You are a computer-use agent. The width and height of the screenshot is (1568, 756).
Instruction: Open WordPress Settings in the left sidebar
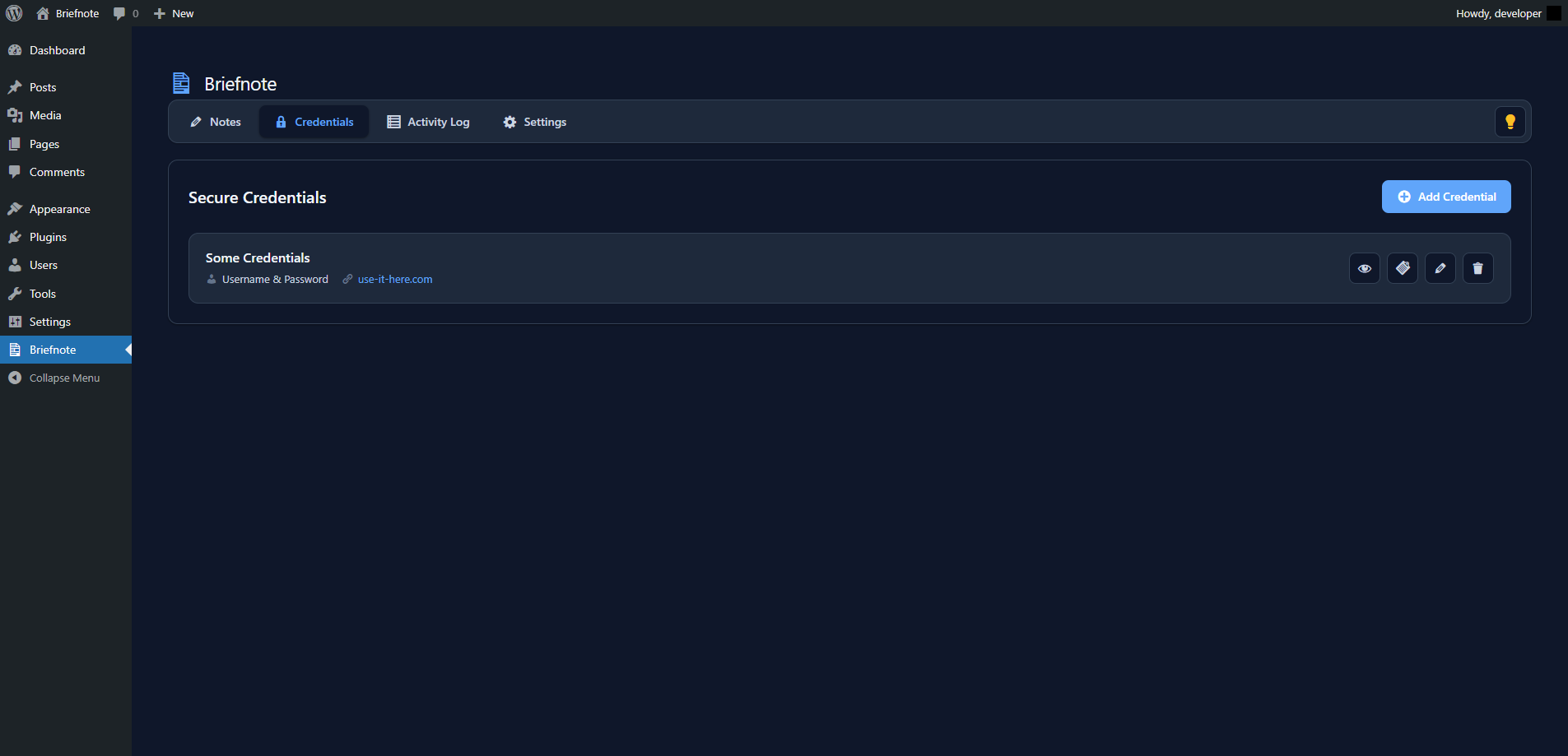[x=66, y=322]
